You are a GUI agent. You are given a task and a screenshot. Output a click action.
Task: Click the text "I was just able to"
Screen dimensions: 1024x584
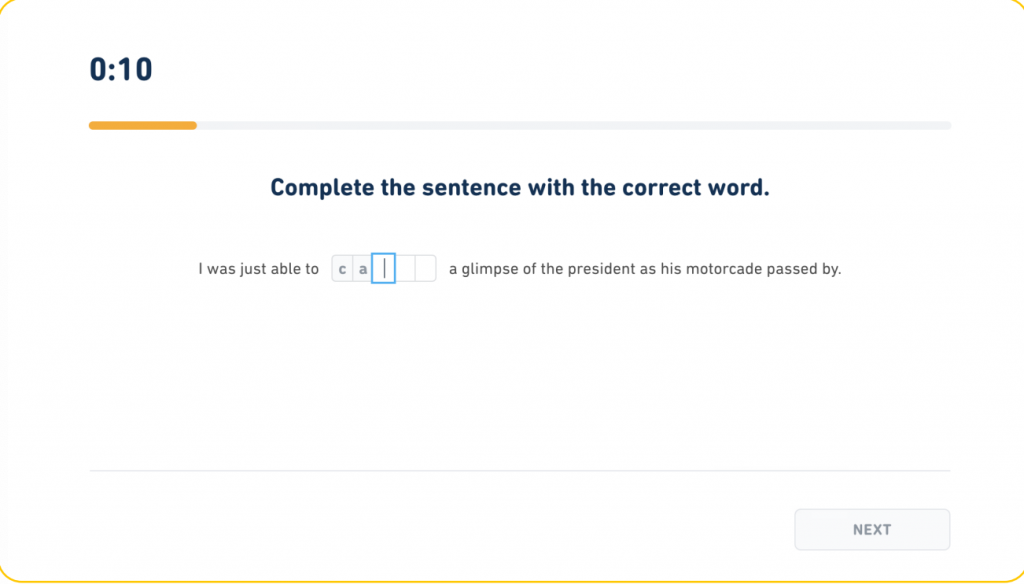coord(259,269)
